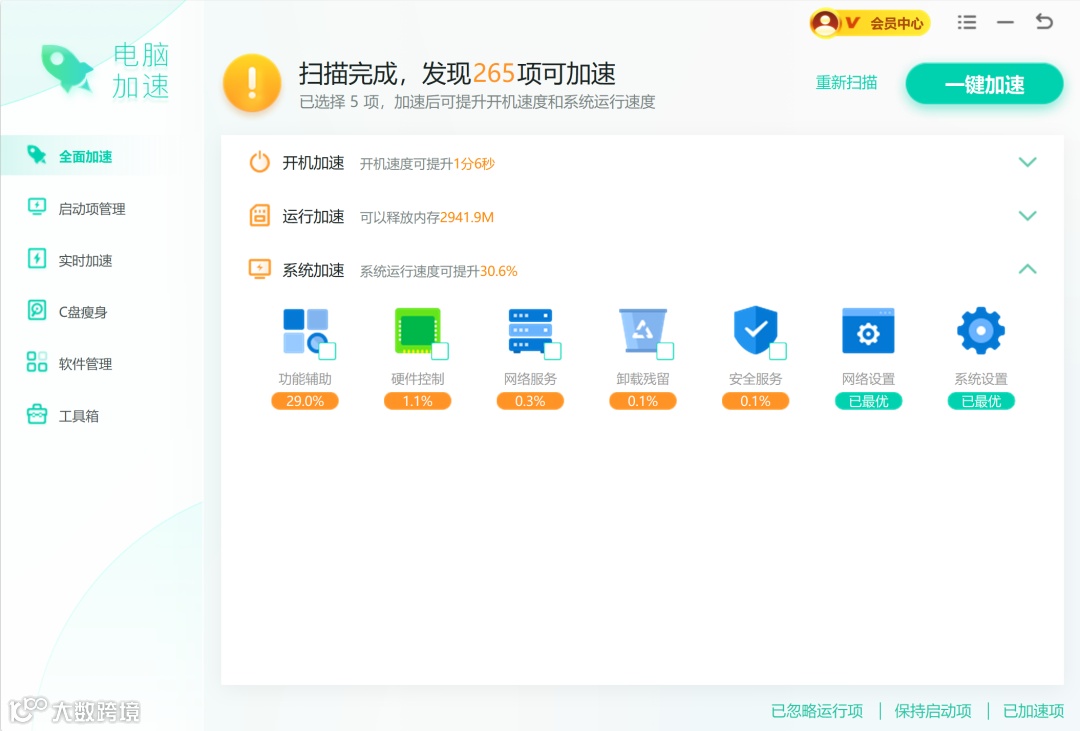Open C盘瘦身 from the sidebar

(83, 312)
